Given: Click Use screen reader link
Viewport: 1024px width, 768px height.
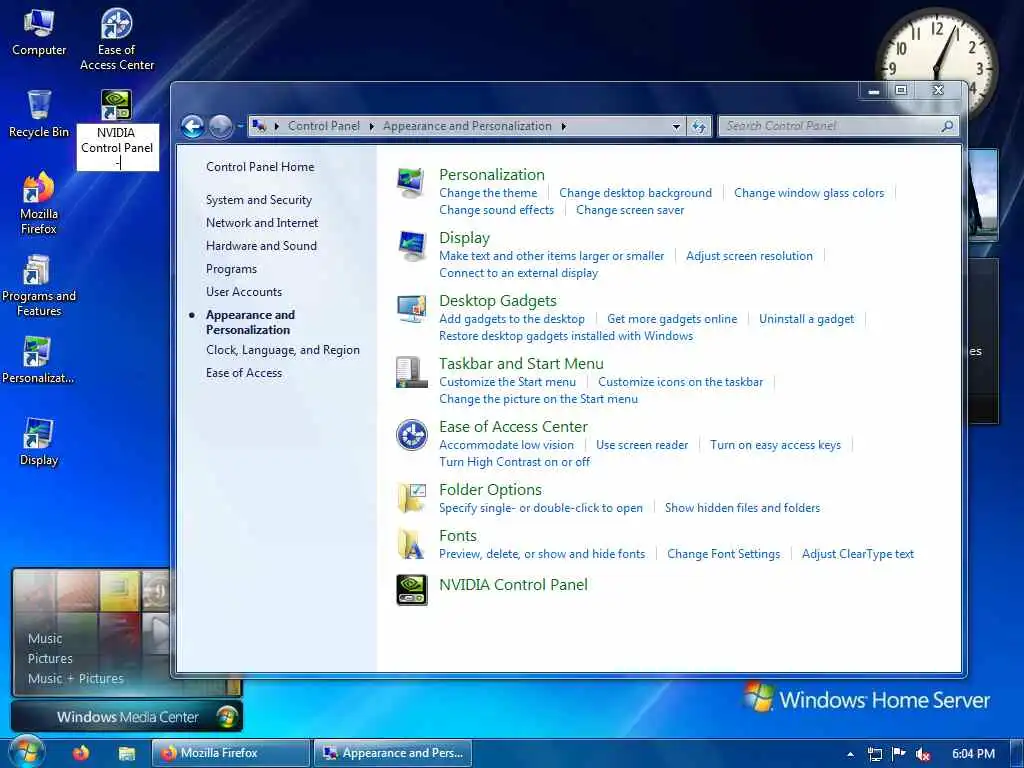Looking at the screenshot, I should pyautogui.click(x=642, y=445).
